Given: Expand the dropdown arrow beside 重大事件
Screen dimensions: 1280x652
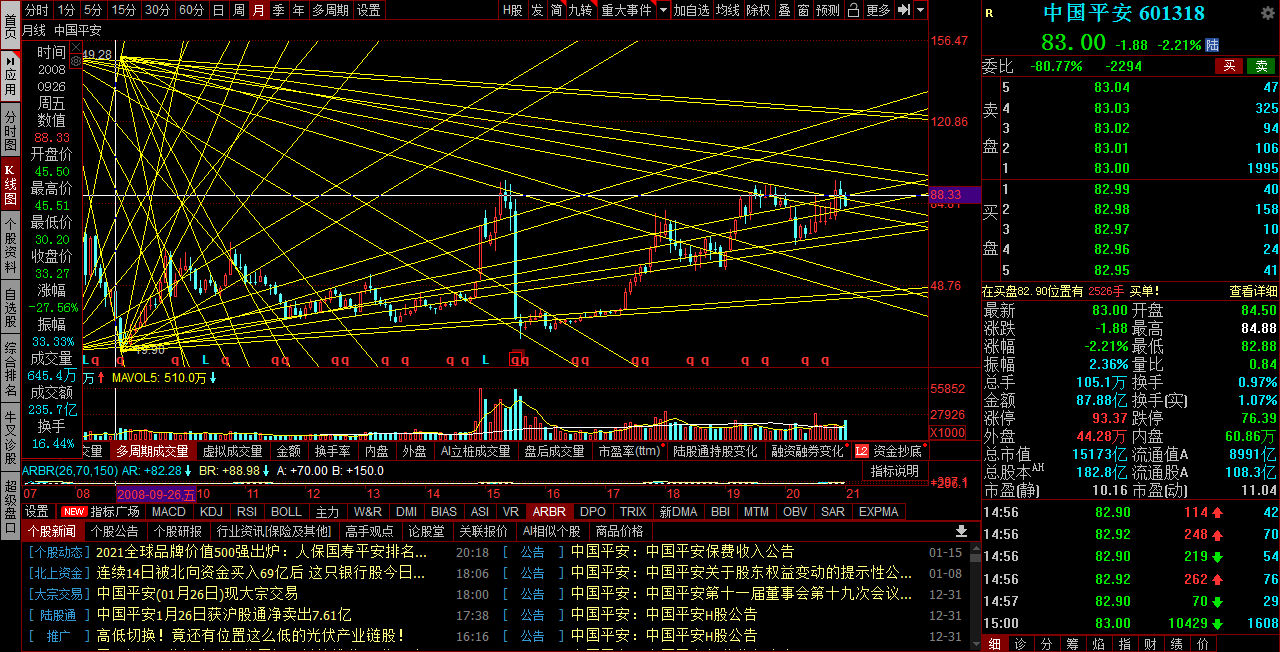Looking at the screenshot, I should point(662,10).
